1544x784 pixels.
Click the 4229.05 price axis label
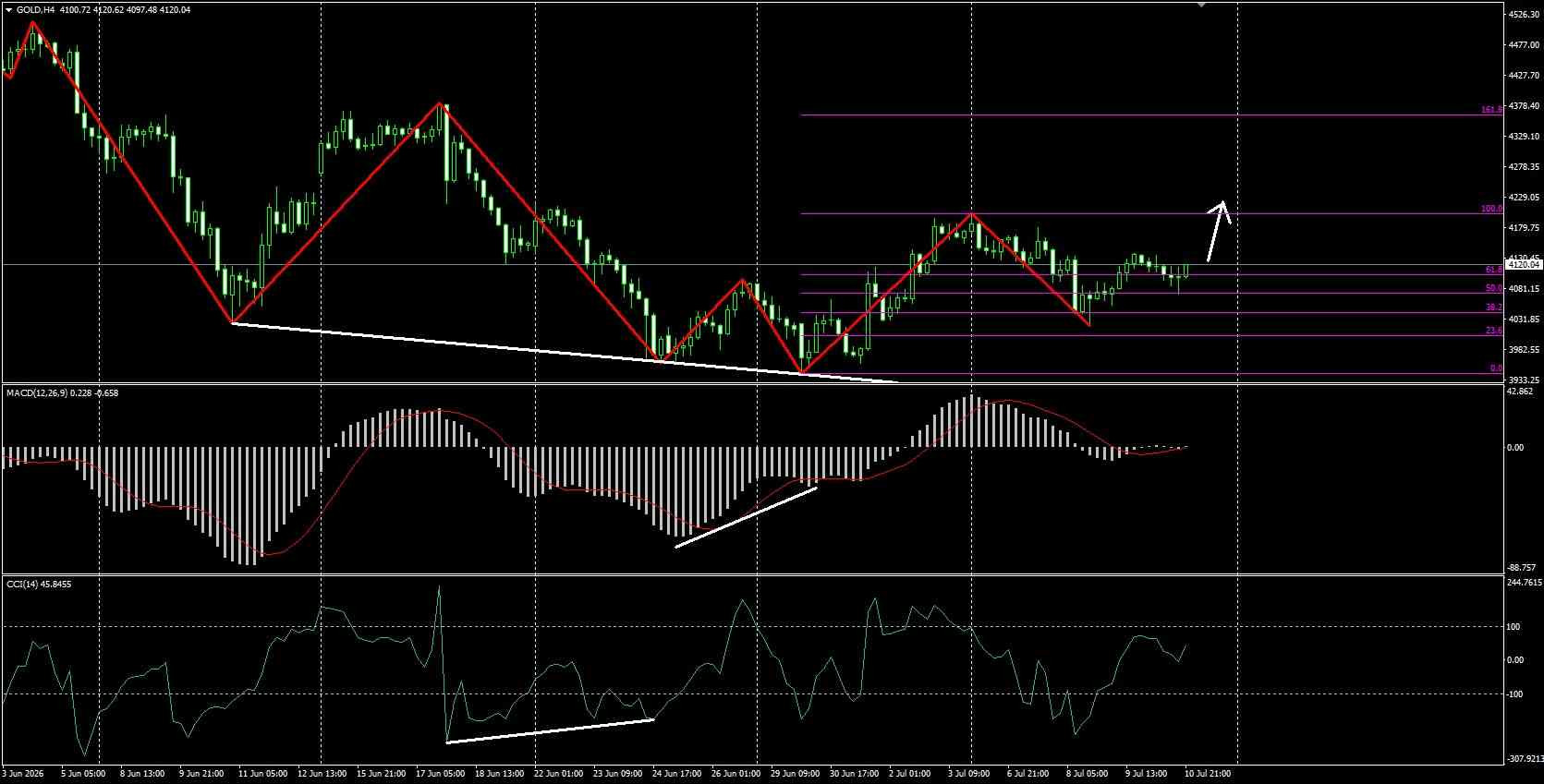pos(1523,198)
